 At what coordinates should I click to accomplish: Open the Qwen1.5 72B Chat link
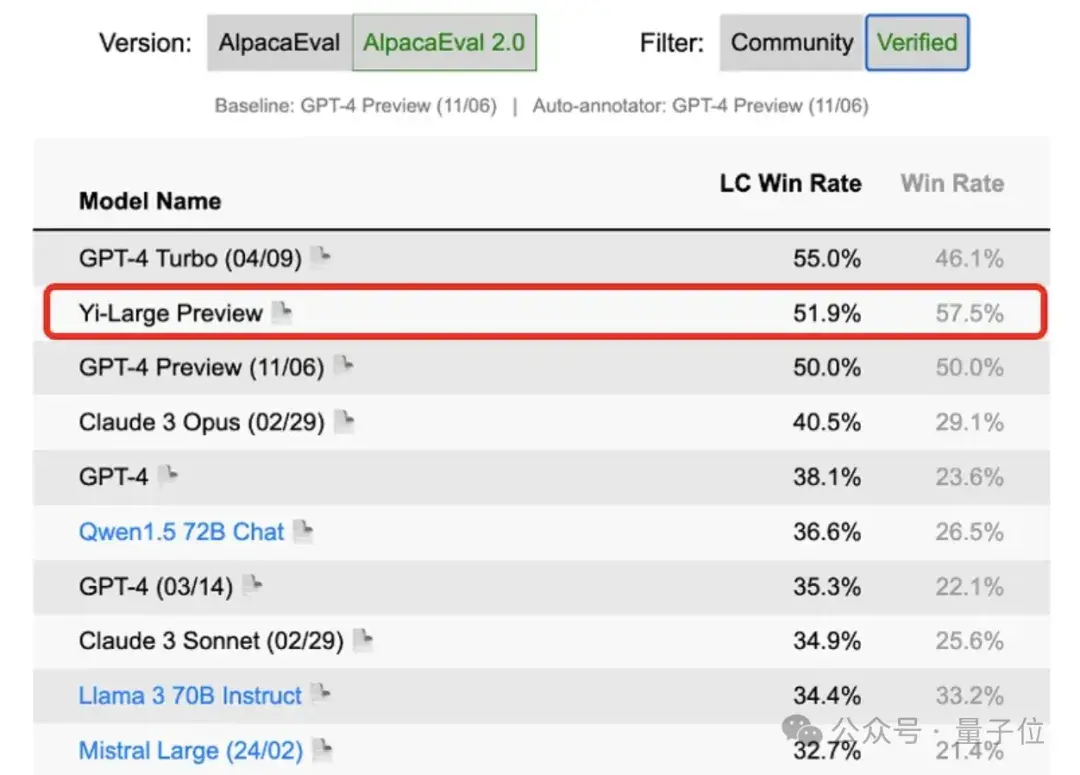181,532
